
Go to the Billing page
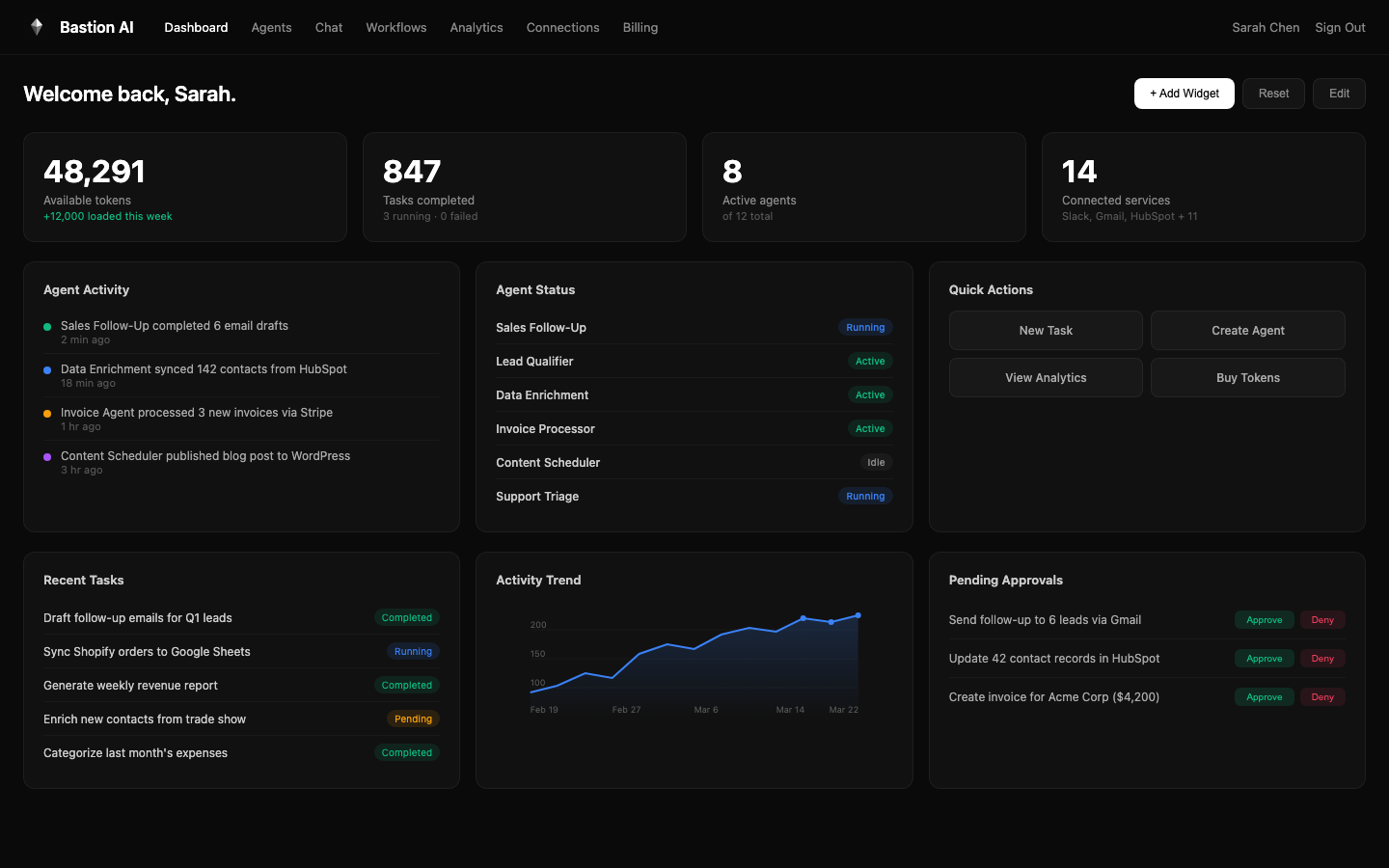(x=640, y=27)
